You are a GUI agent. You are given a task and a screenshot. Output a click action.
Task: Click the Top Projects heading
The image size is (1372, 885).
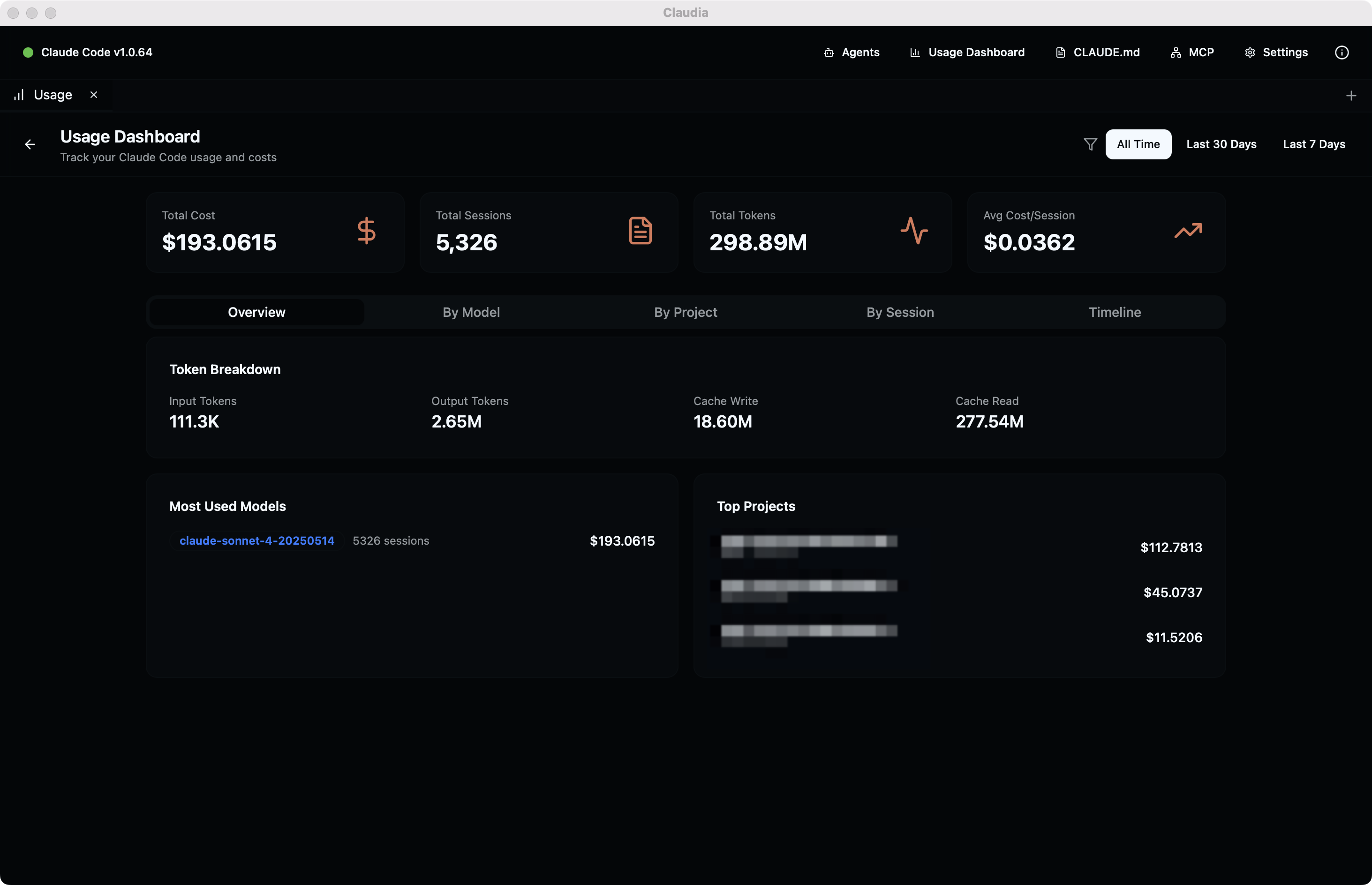(756, 506)
